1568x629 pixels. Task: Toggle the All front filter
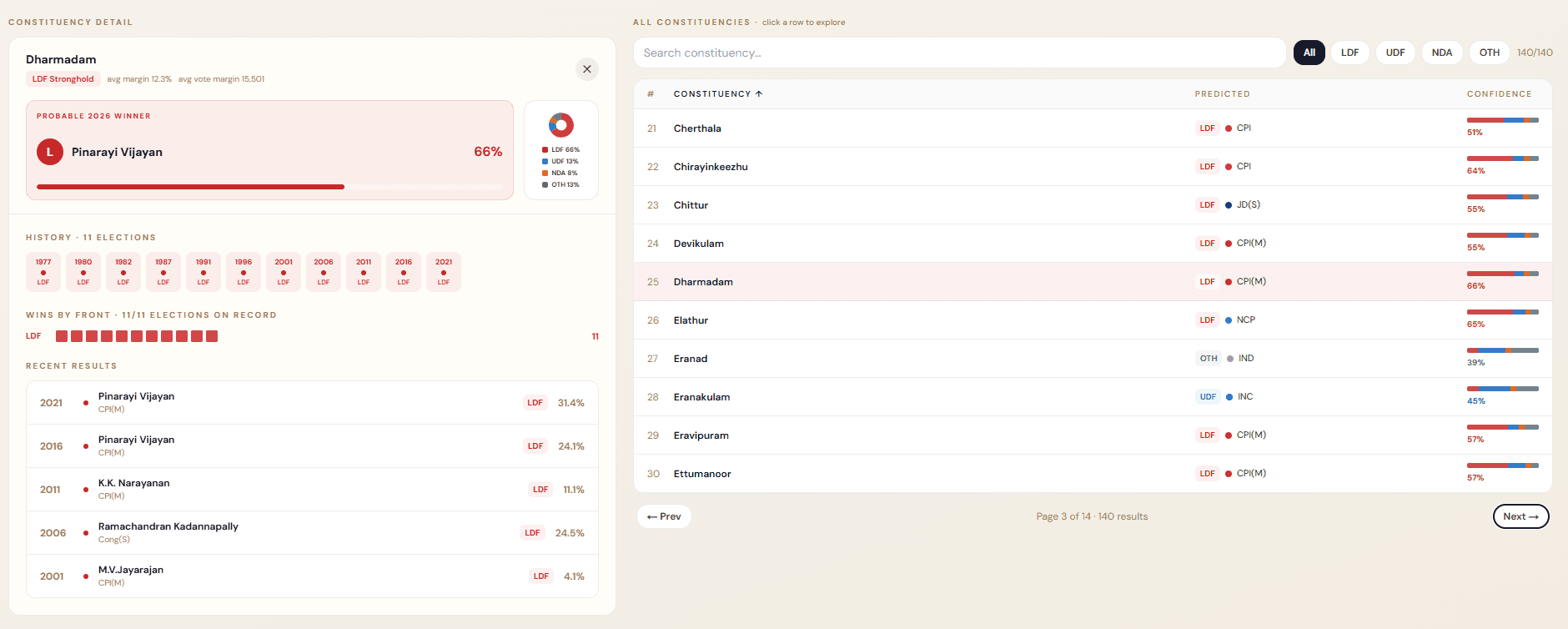(1309, 53)
